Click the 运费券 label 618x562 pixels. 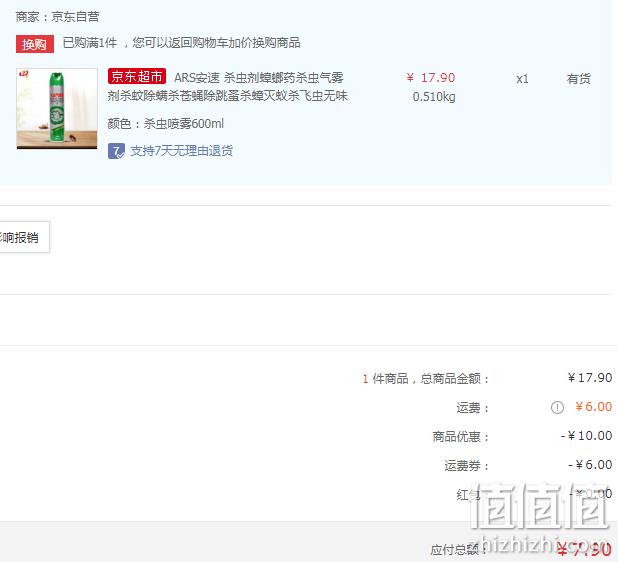pyautogui.click(x=467, y=466)
